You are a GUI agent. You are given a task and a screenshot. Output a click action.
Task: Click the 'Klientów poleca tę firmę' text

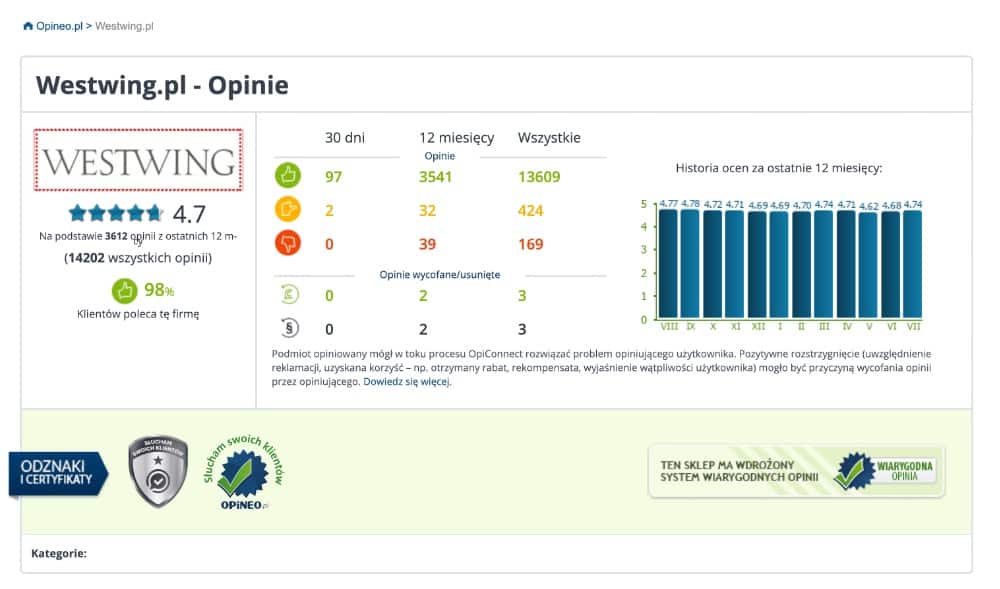click(x=138, y=314)
